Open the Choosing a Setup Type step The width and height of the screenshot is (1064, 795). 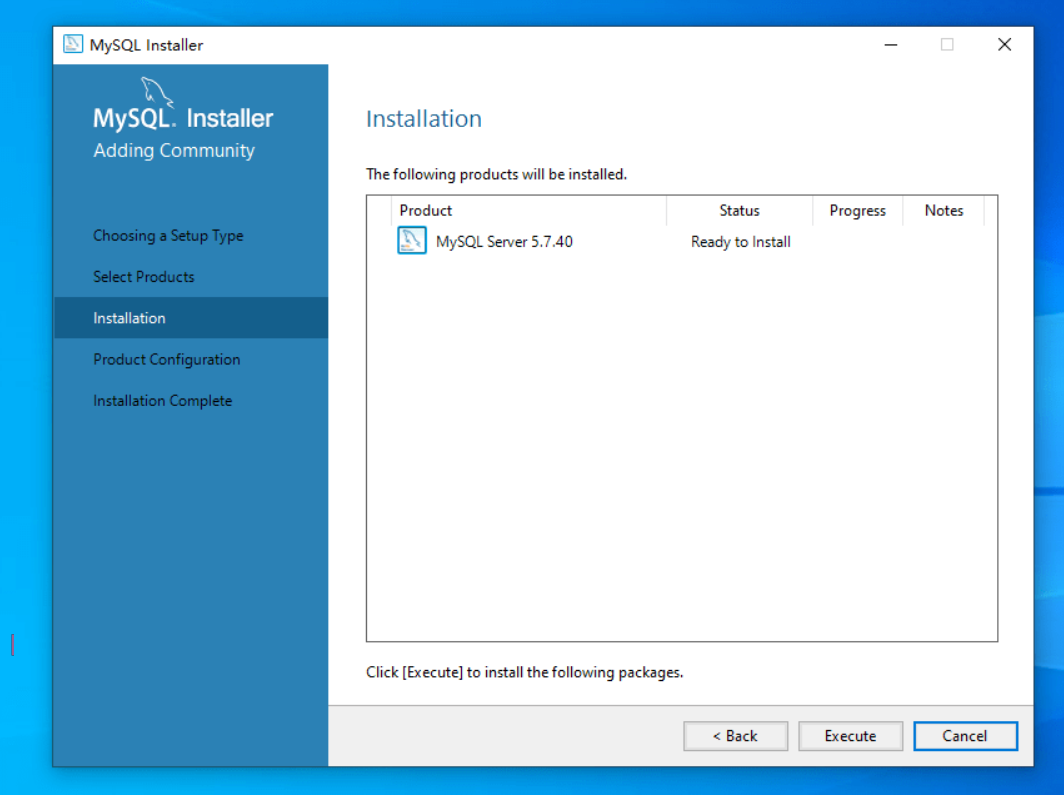(x=168, y=235)
